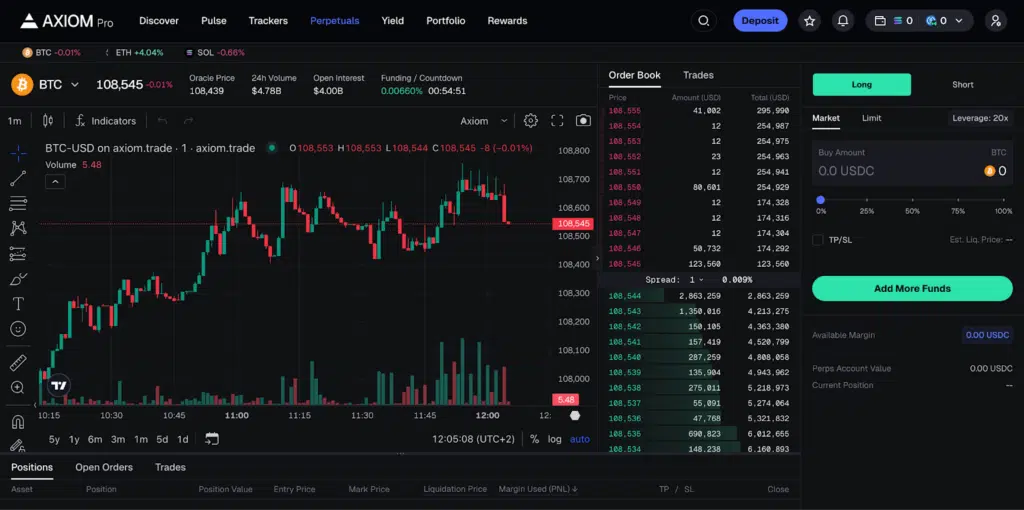Select the text annotation tool

click(x=18, y=304)
